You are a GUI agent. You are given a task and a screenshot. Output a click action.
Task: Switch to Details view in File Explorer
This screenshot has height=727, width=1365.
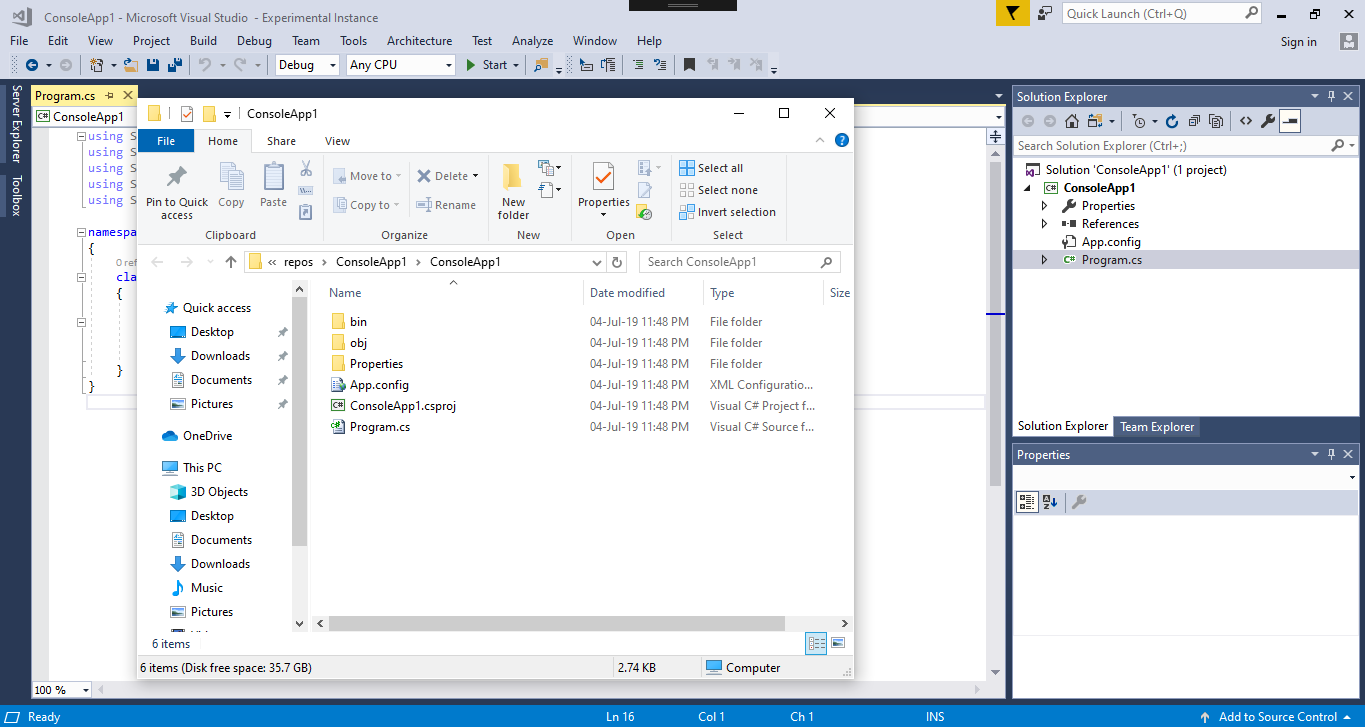(816, 643)
